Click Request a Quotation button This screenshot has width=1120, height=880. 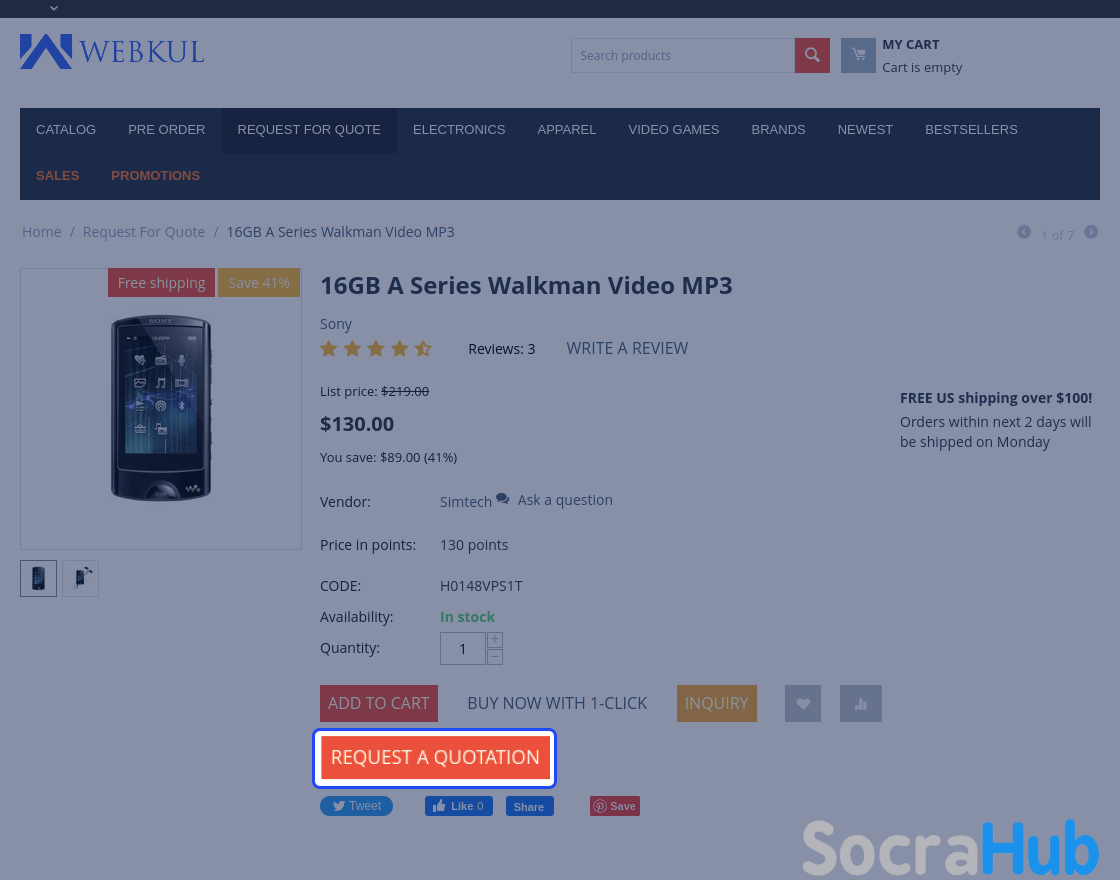pyautogui.click(x=435, y=758)
